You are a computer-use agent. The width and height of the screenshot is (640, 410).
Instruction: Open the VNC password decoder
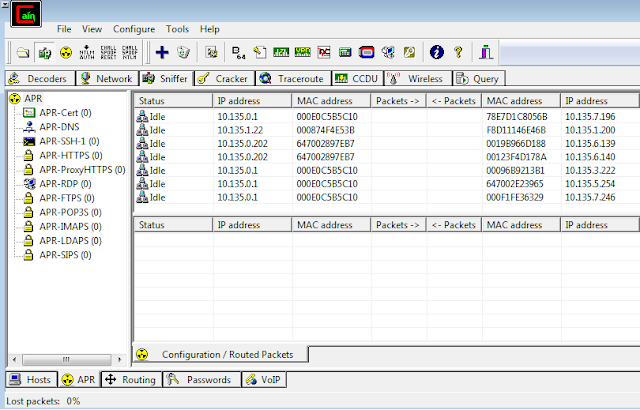click(324, 52)
